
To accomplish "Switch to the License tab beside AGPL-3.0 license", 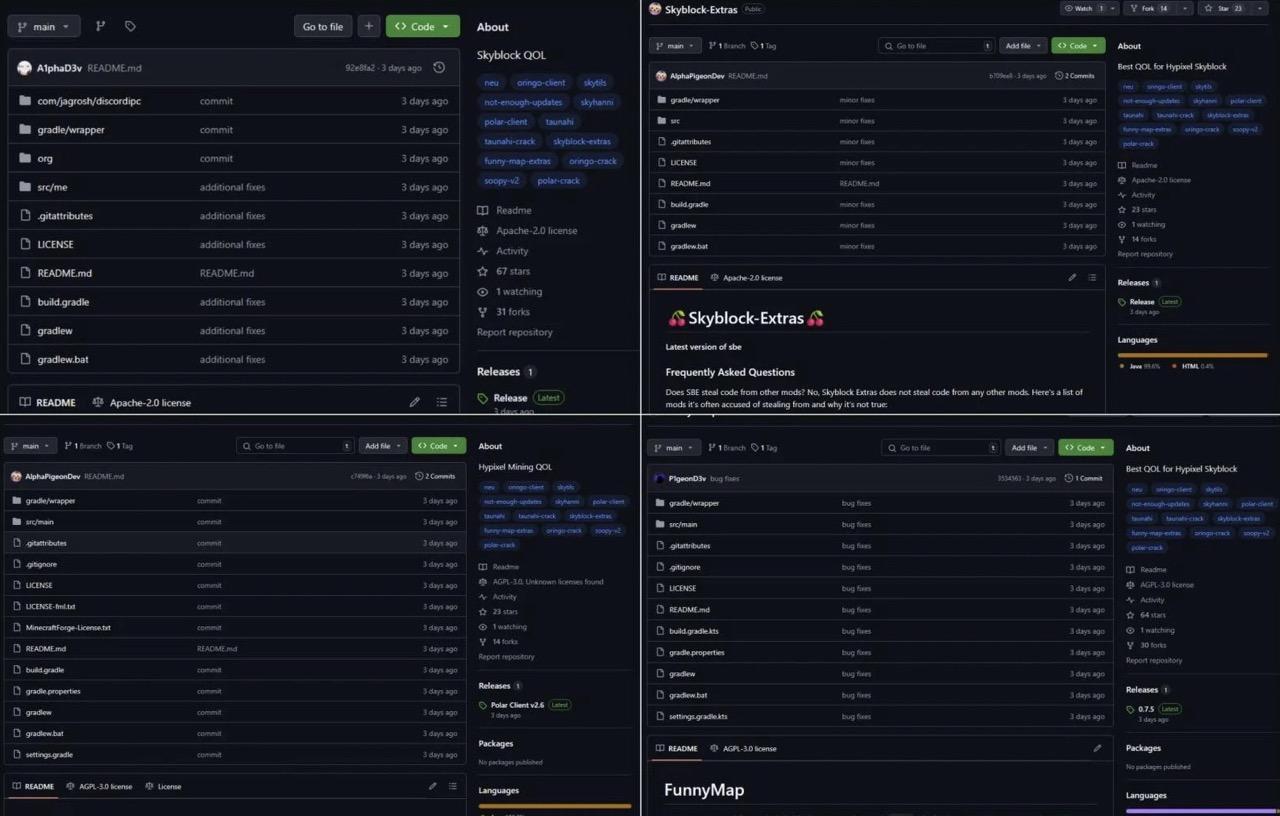I will coord(163,786).
